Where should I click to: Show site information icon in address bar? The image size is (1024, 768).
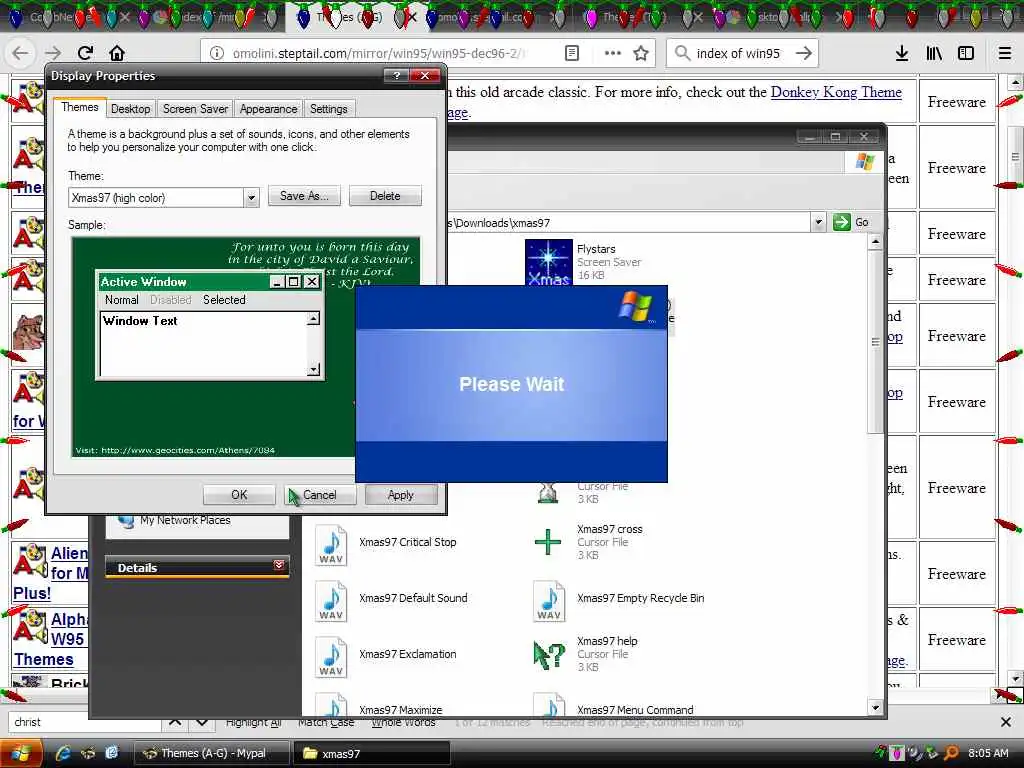217,54
